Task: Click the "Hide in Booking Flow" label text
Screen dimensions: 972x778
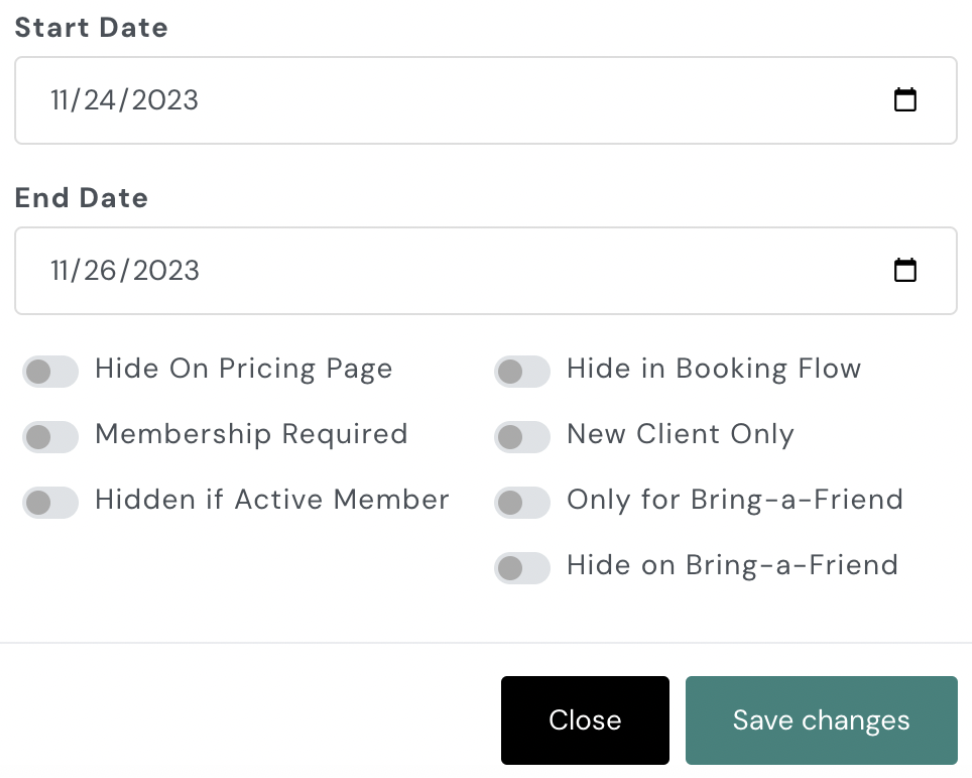Action: click(x=713, y=369)
